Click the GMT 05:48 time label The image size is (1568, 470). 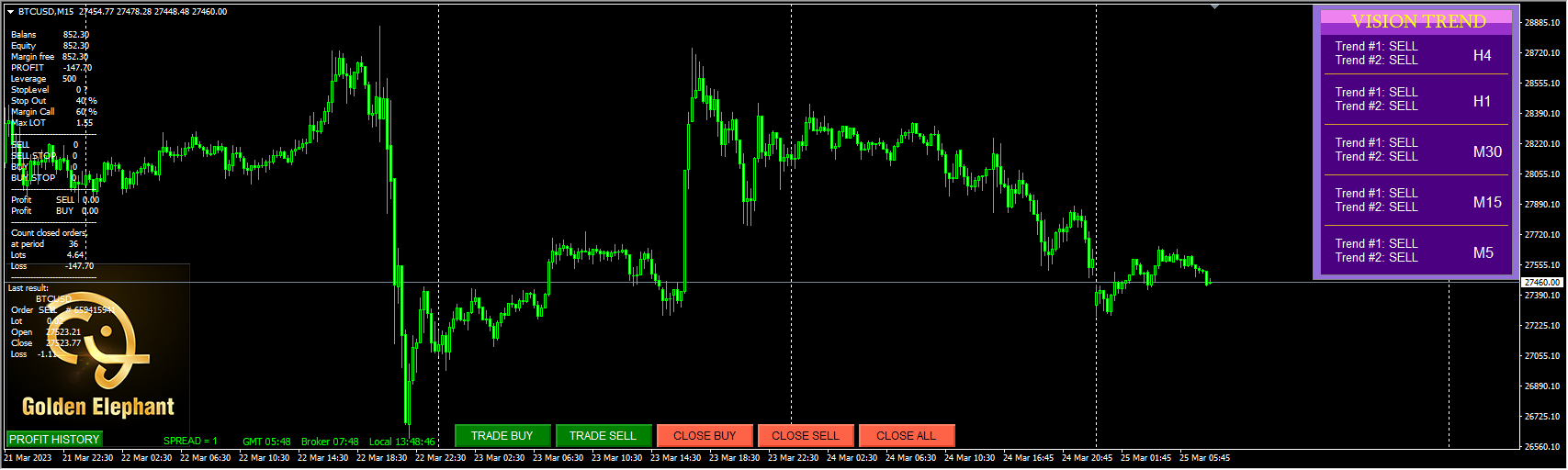click(x=266, y=442)
